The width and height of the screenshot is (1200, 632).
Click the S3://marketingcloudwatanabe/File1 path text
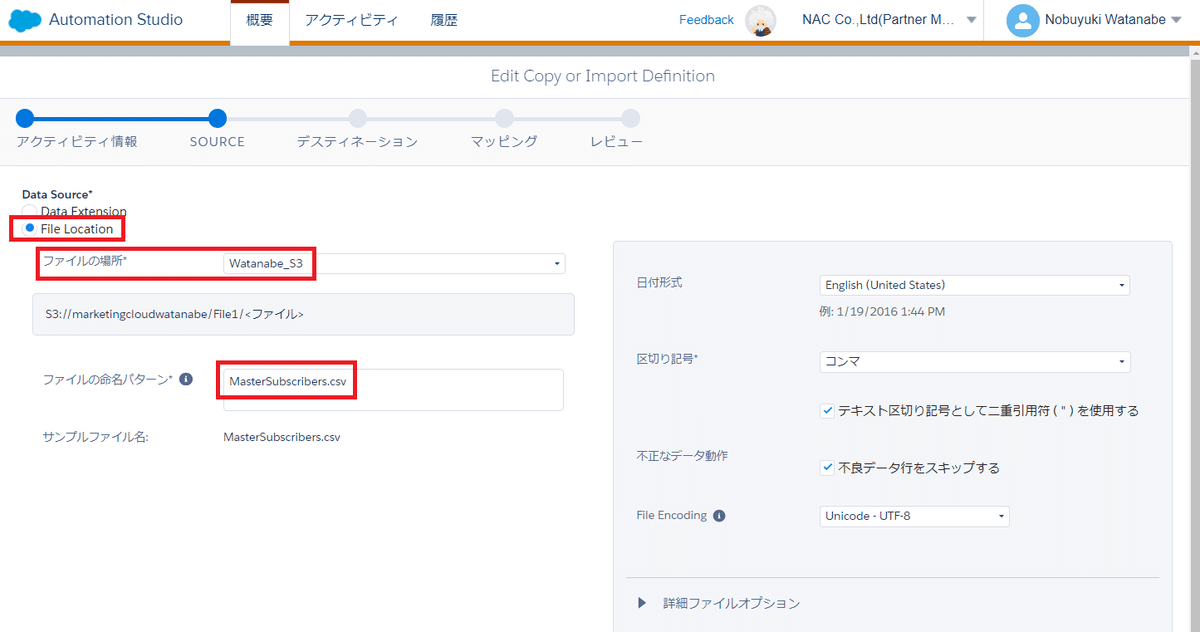[x=174, y=313]
